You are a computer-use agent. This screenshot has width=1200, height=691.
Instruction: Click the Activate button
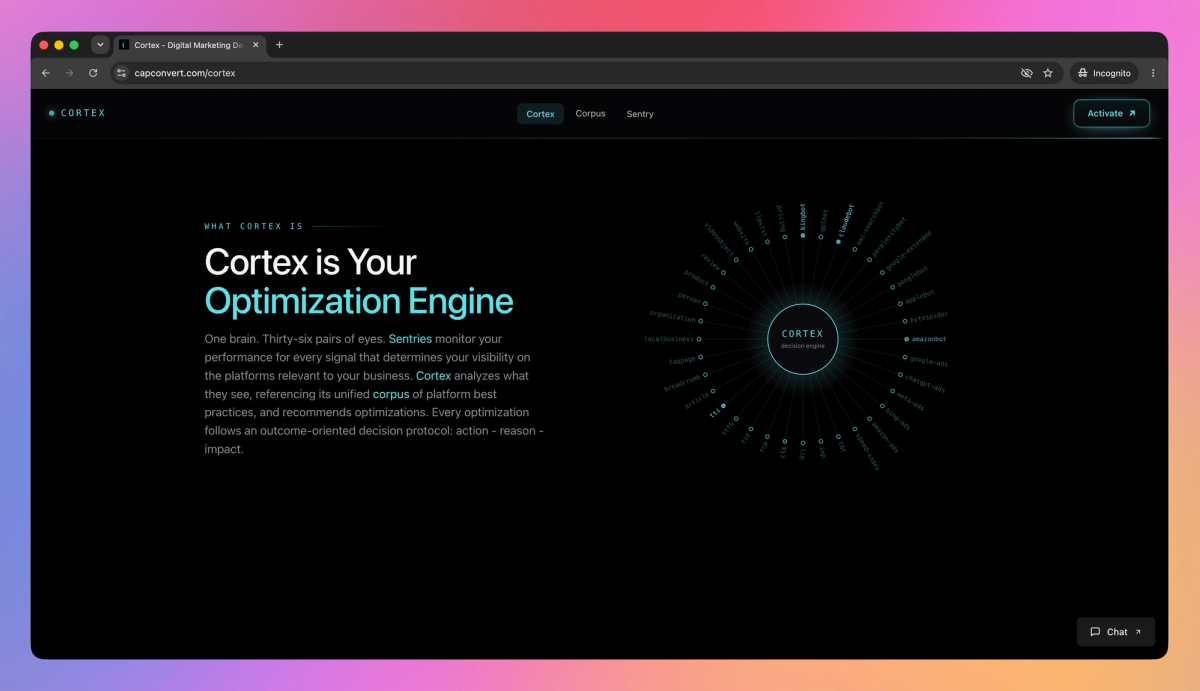click(x=1111, y=113)
